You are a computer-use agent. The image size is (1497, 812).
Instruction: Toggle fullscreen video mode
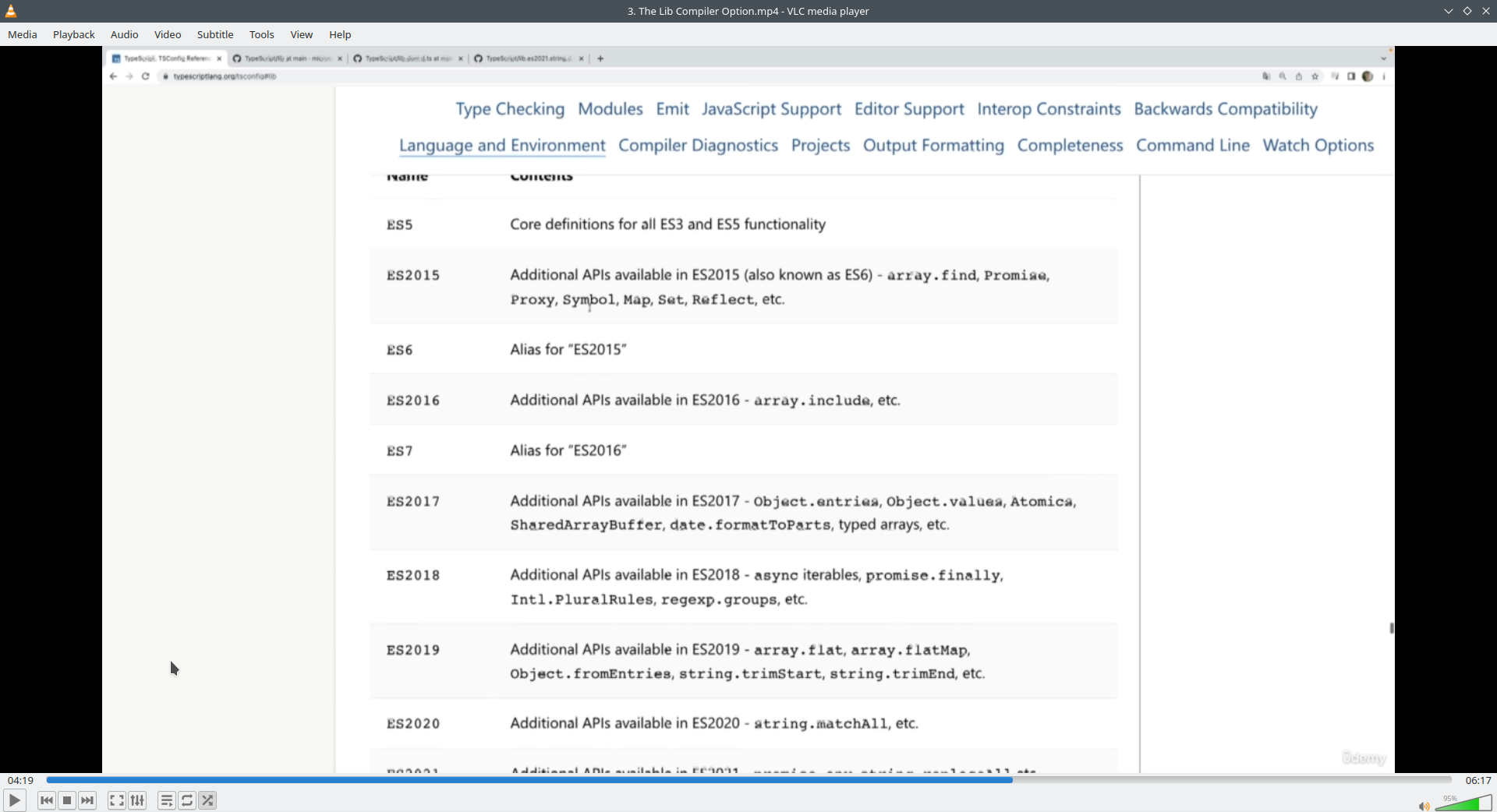116,800
